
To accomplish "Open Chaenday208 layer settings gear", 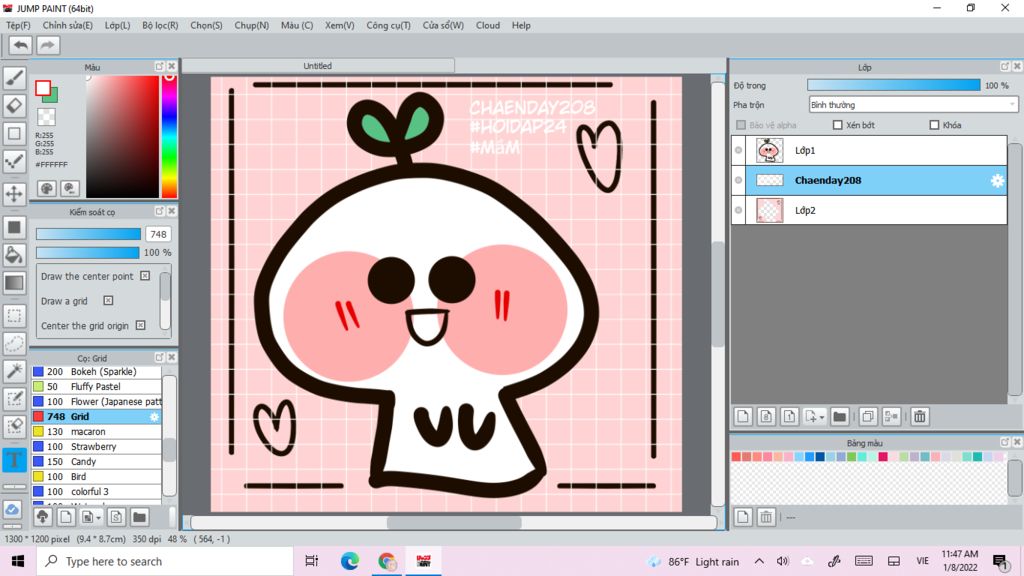I will pyautogui.click(x=997, y=181).
